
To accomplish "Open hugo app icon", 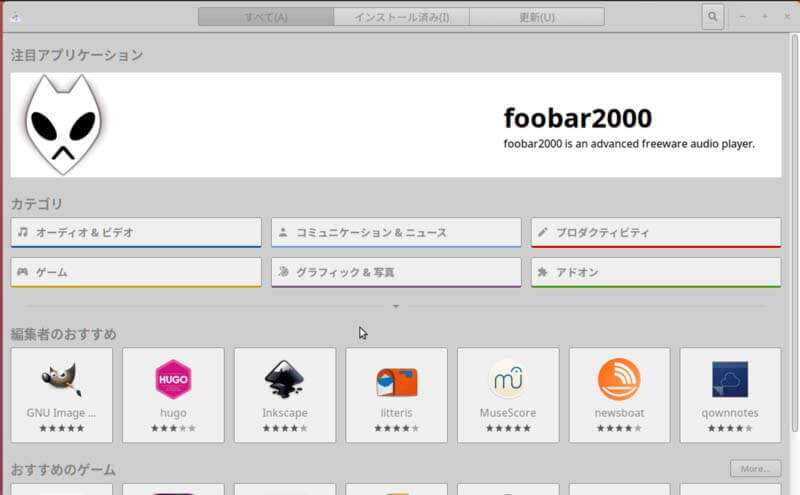I will [173, 380].
